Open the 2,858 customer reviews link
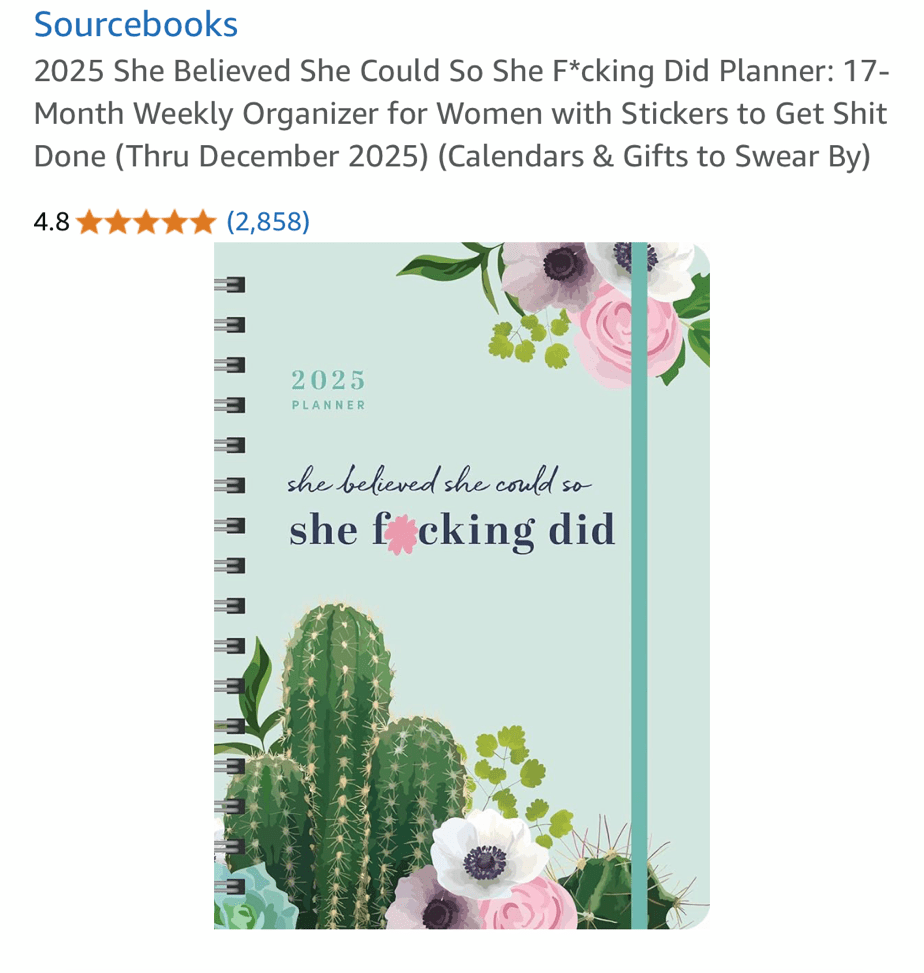The width and height of the screenshot is (924, 973). pos(268,221)
